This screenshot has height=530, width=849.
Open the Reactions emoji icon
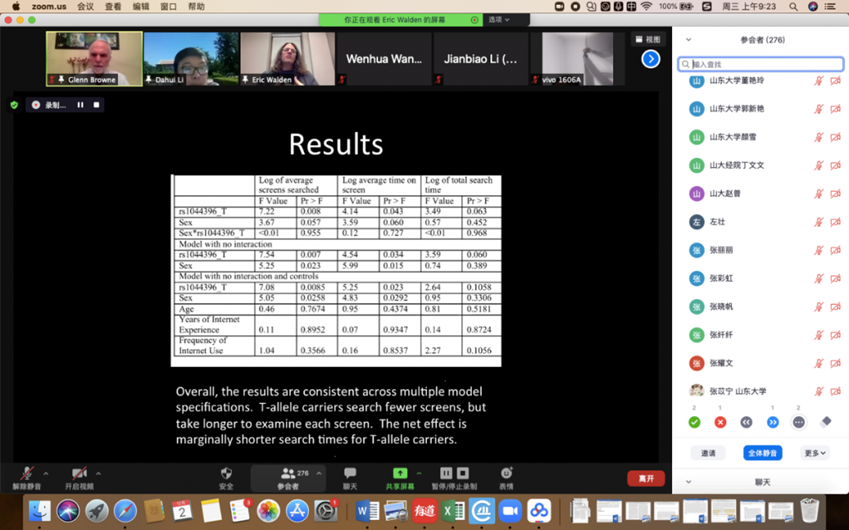coord(506,474)
